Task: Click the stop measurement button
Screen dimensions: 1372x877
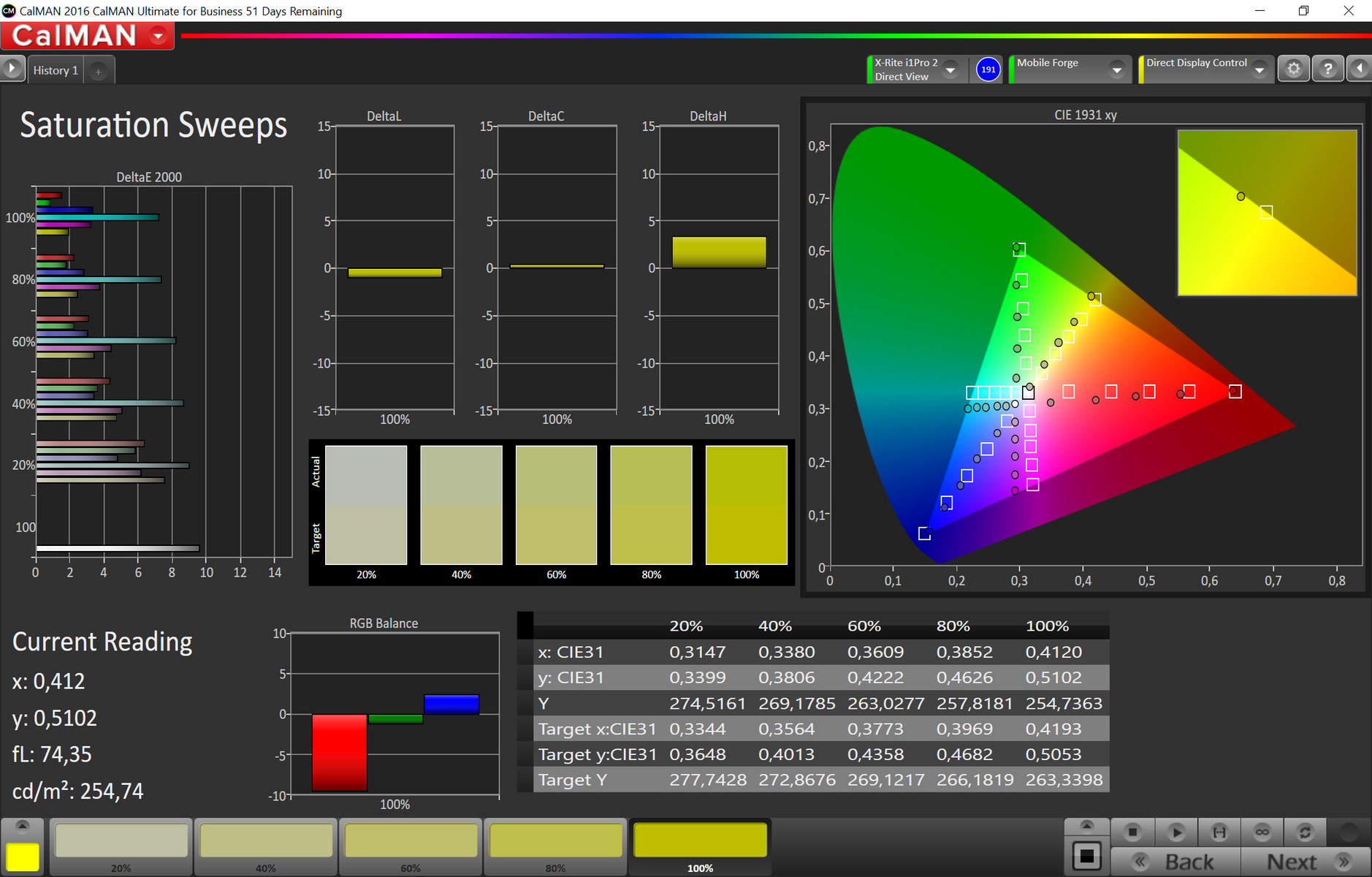Action: (x=1132, y=832)
